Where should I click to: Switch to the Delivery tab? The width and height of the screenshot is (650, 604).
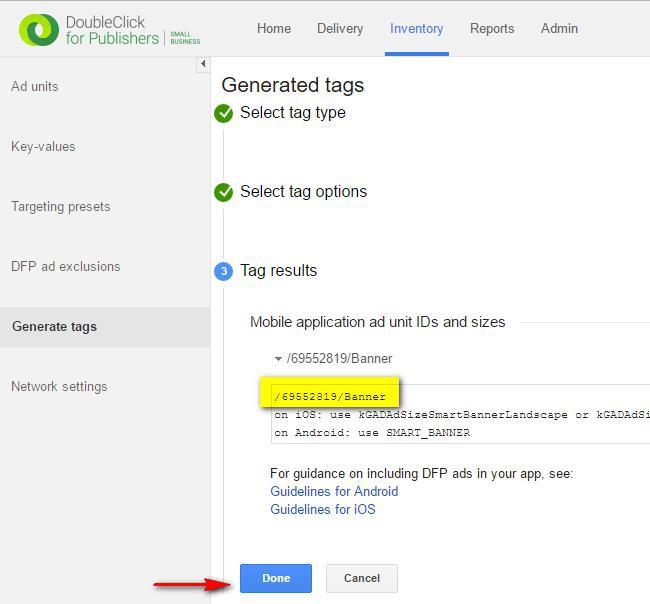click(x=340, y=28)
